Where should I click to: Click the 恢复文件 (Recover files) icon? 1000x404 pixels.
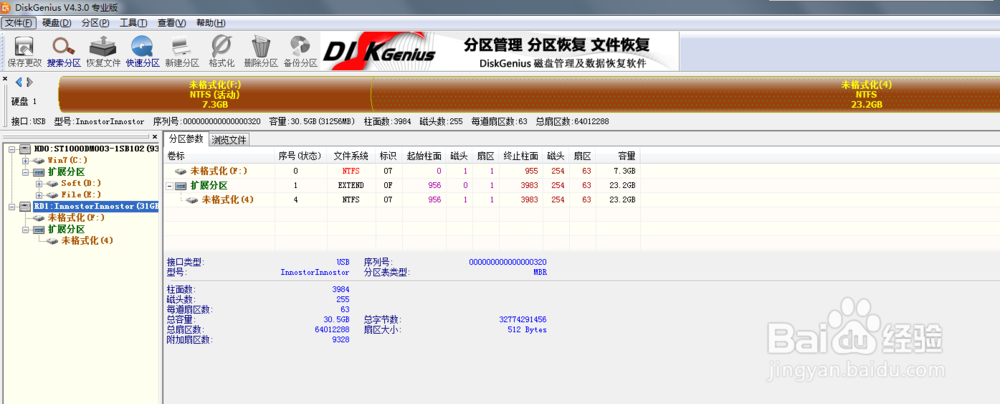[103, 51]
